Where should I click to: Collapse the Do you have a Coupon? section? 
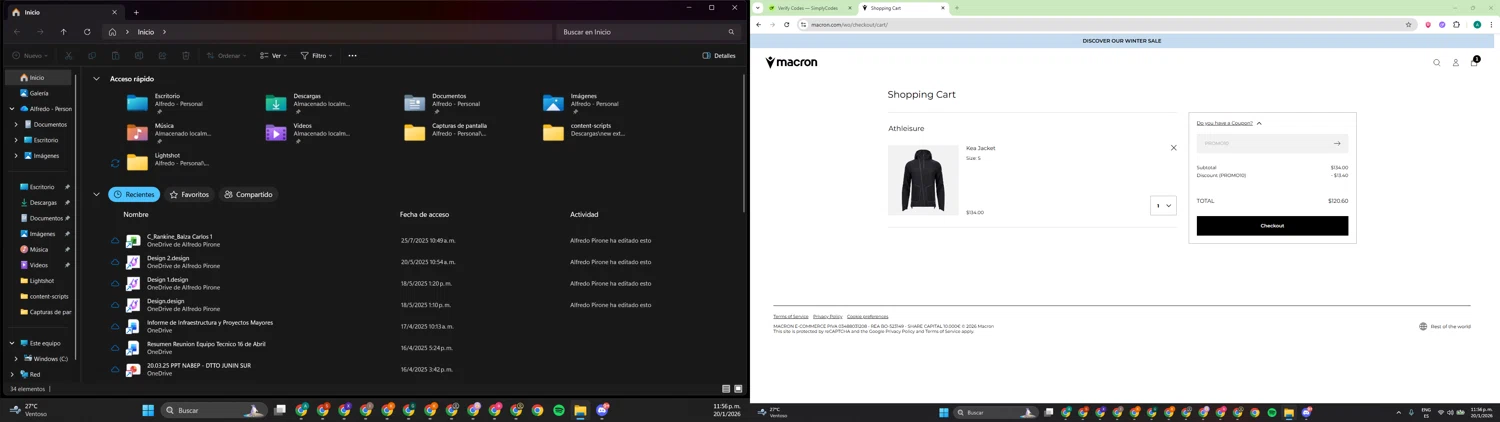click(1229, 123)
